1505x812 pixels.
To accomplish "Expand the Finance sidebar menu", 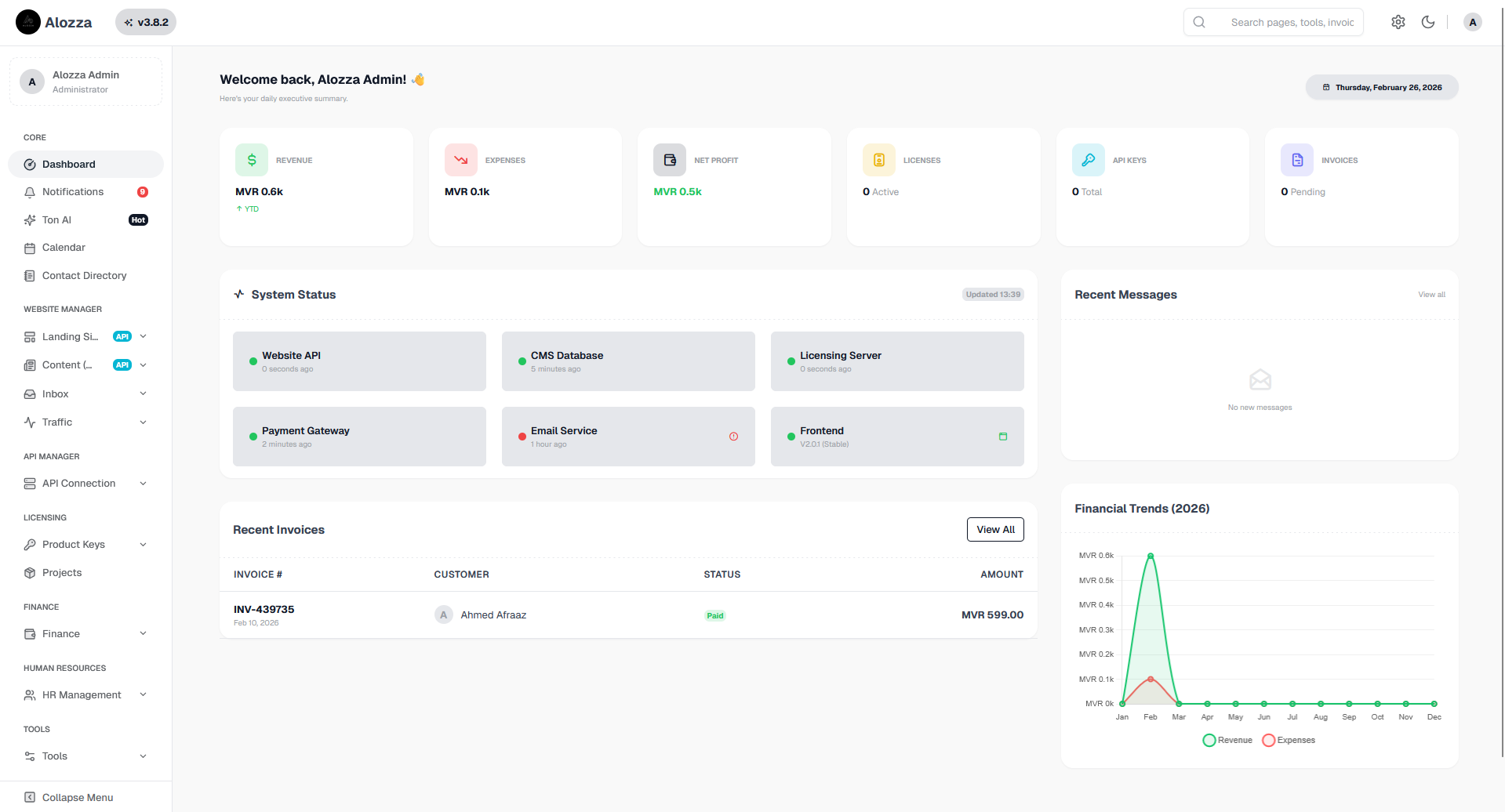I will pos(85,633).
